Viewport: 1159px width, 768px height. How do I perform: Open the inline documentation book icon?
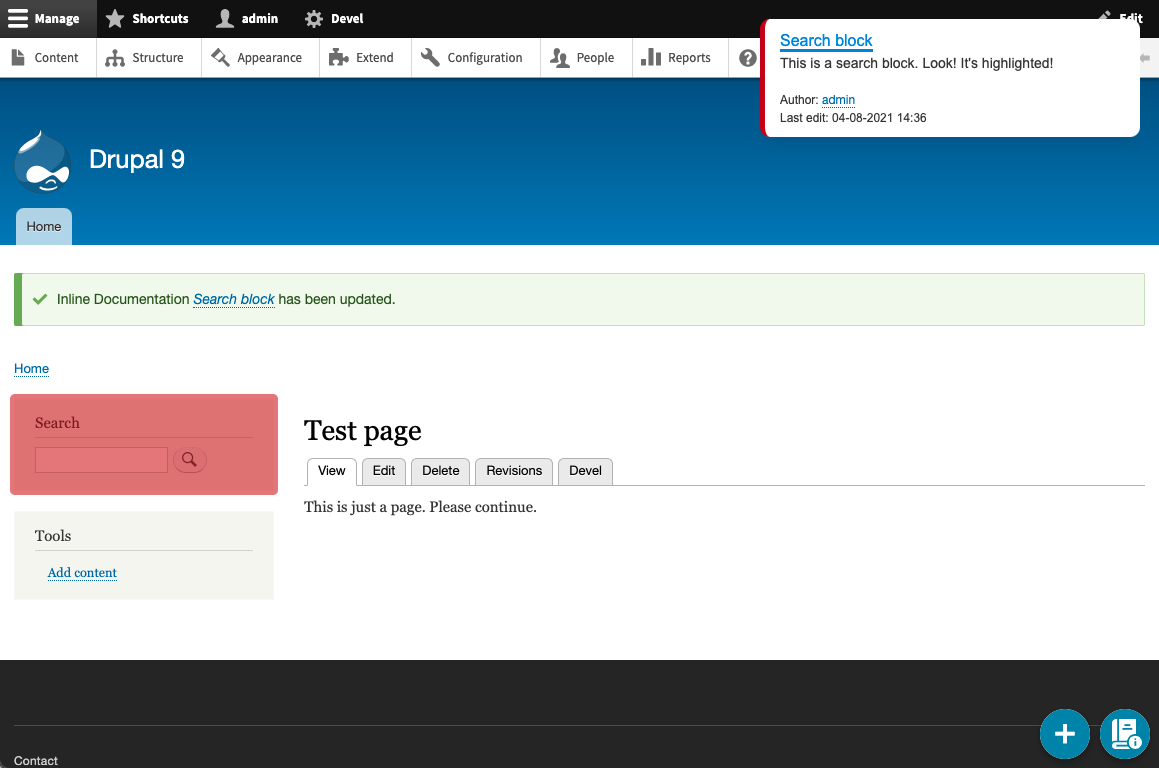click(x=1124, y=733)
